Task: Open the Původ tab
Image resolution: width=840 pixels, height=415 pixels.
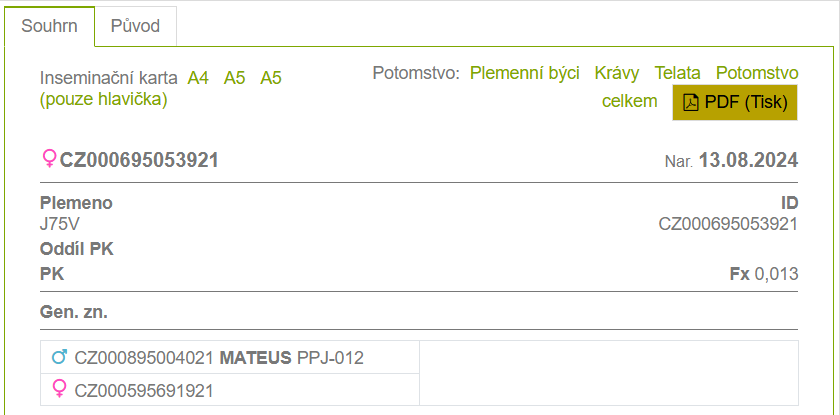Action: click(135, 26)
